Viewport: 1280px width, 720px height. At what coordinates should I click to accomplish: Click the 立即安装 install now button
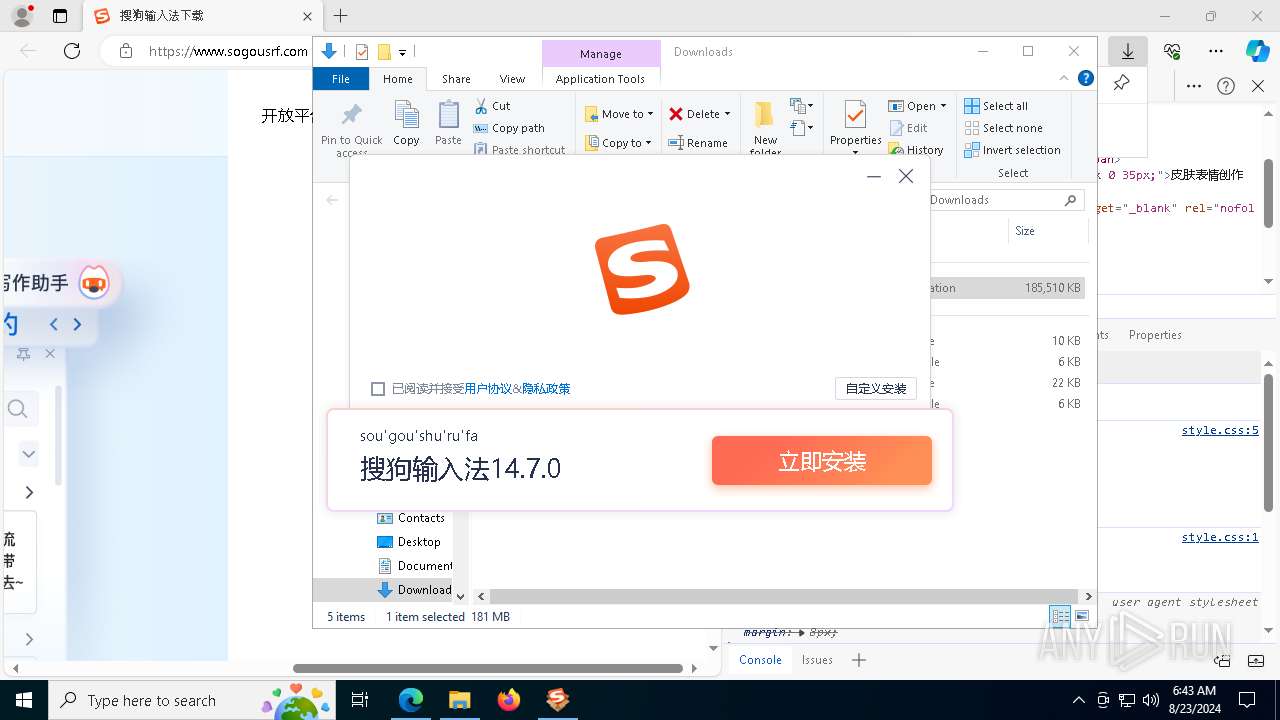coord(822,461)
